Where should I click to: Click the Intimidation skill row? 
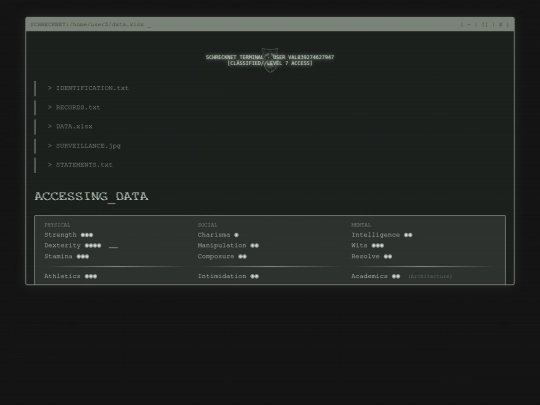click(x=228, y=276)
